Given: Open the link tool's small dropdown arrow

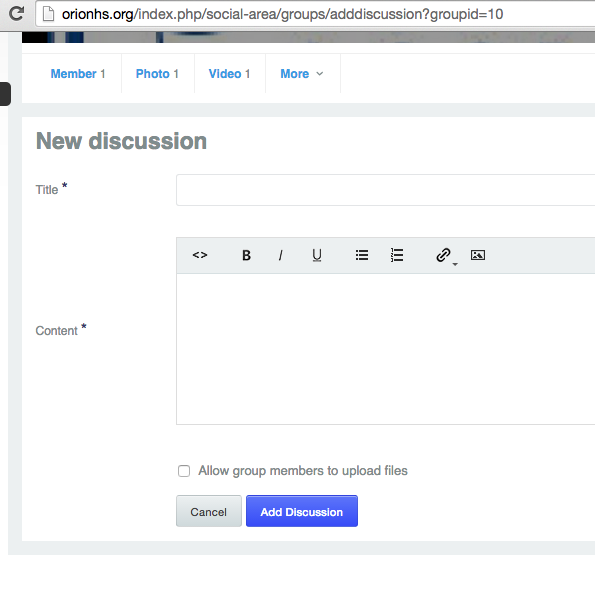Looking at the screenshot, I should (455, 264).
